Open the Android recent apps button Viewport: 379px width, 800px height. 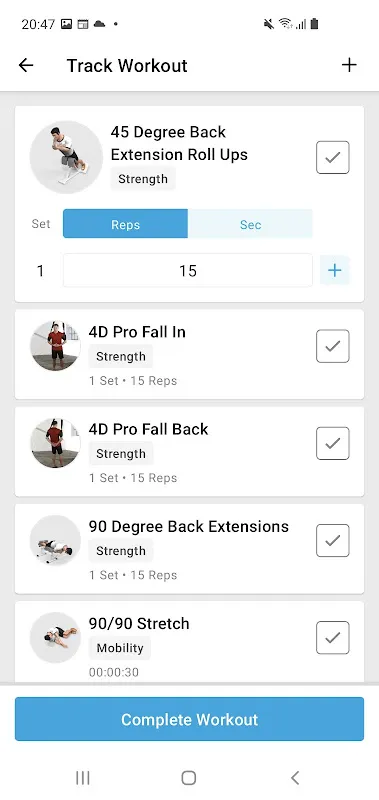point(83,778)
